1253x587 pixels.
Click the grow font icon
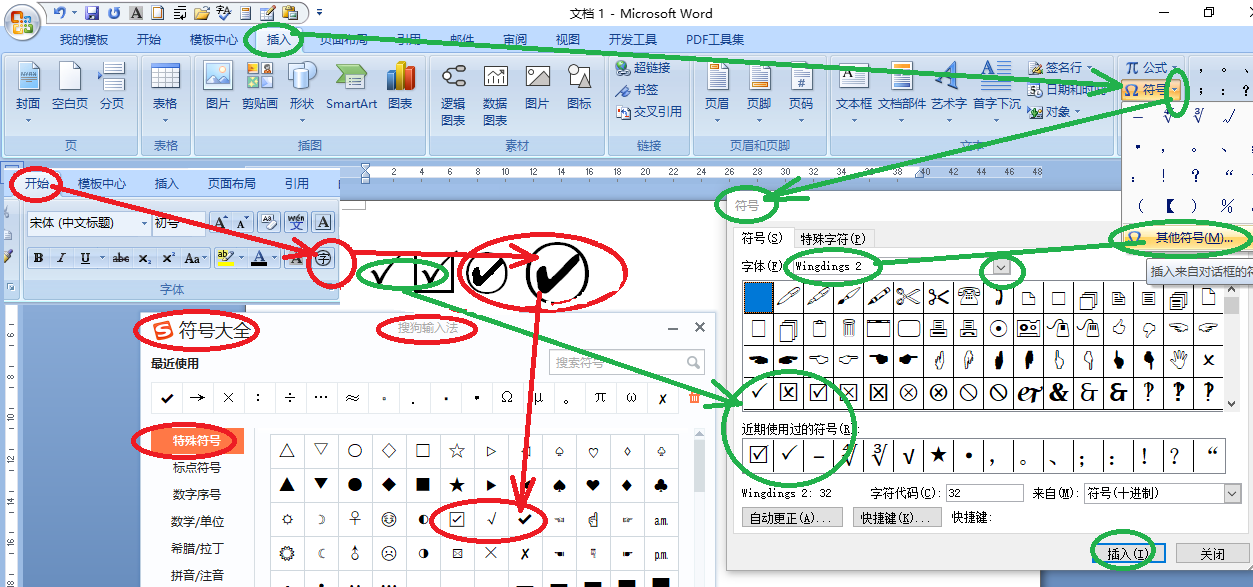pos(220,222)
